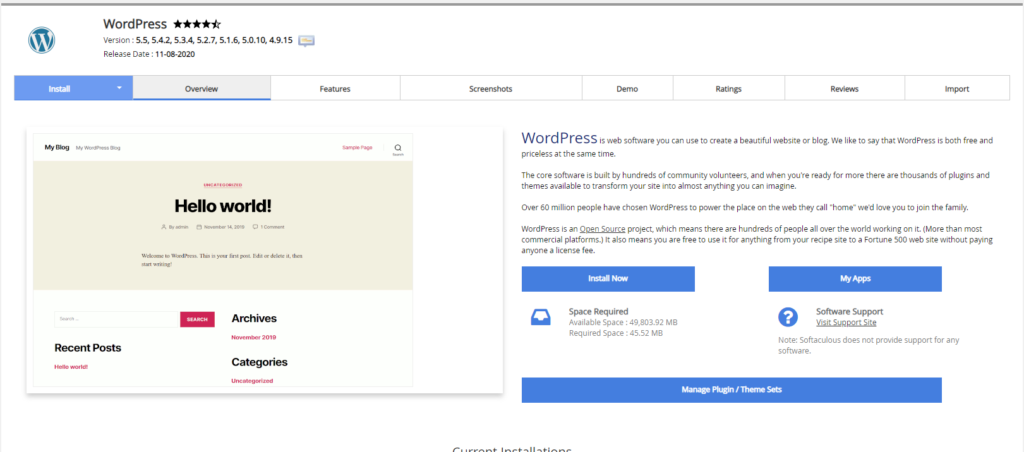1024x452 pixels.
Task: Open the Install tab
Action: coord(59,89)
